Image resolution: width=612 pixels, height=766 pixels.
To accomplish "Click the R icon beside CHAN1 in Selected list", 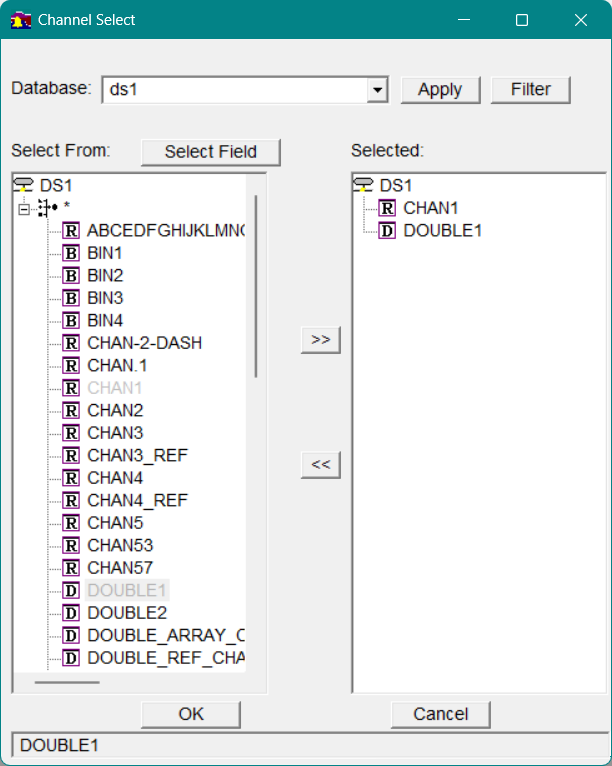I will click(388, 208).
